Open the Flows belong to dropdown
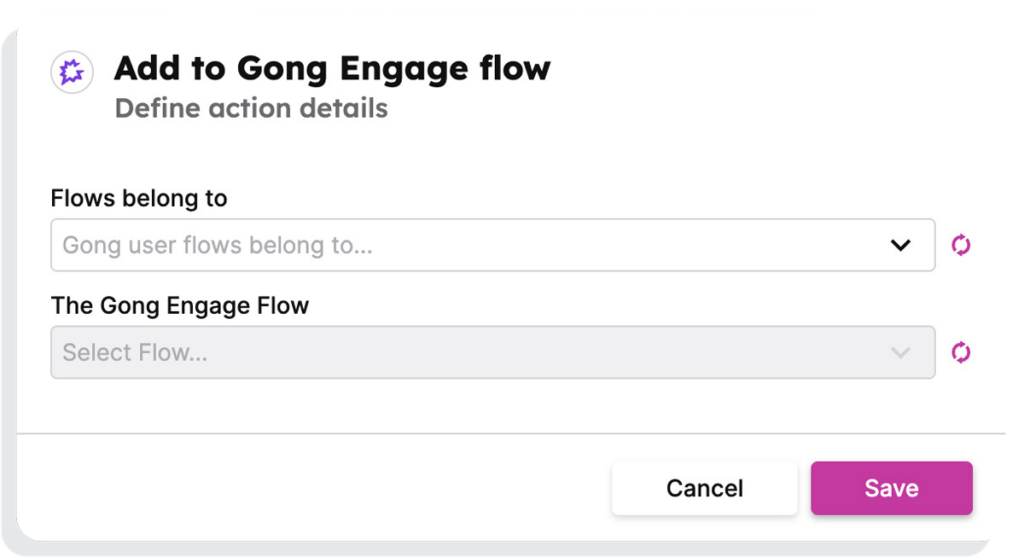The width and height of the screenshot is (1024, 557). (x=492, y=245)
